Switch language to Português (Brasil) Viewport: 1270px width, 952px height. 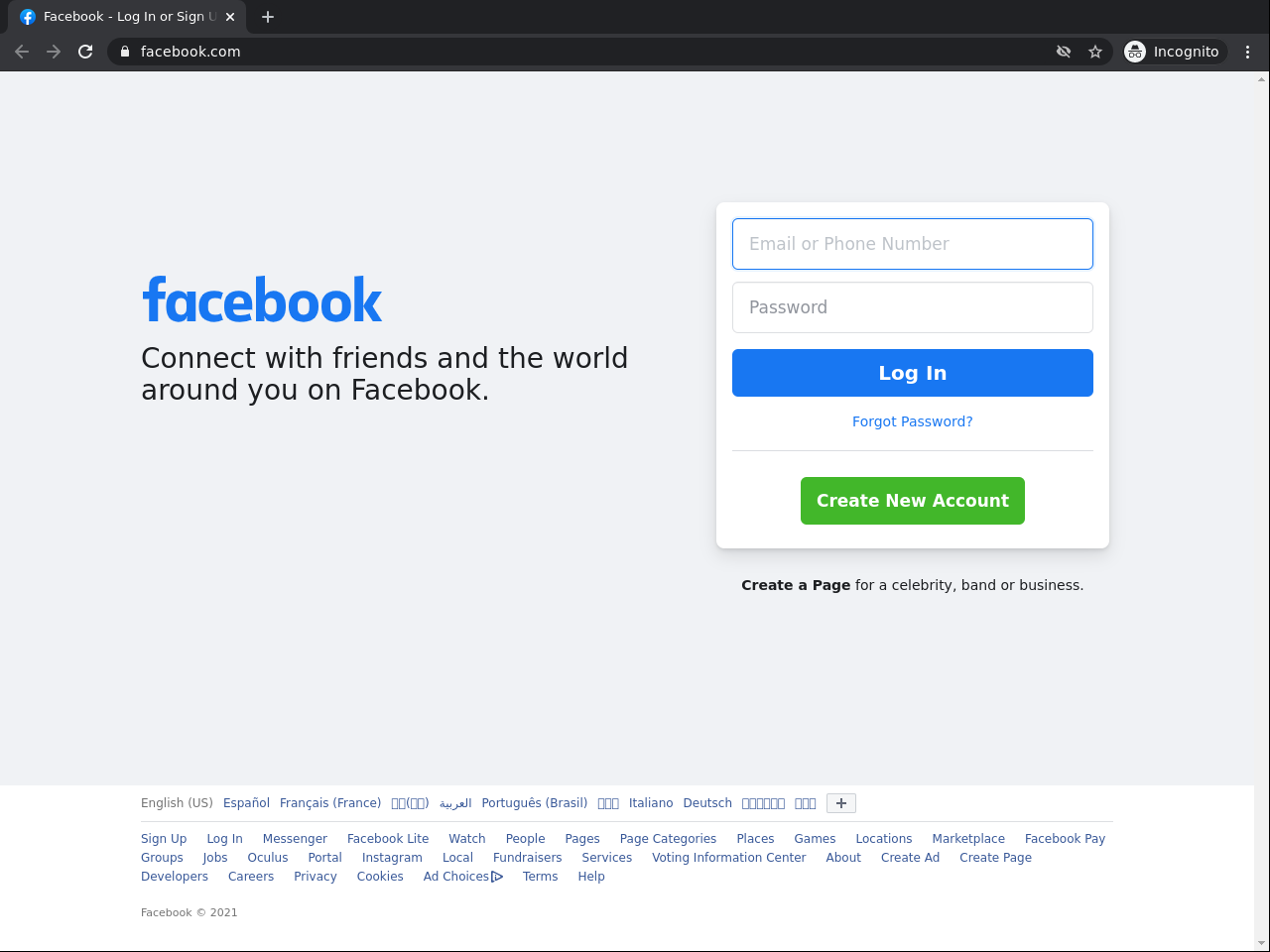click(x=535, y=803)
